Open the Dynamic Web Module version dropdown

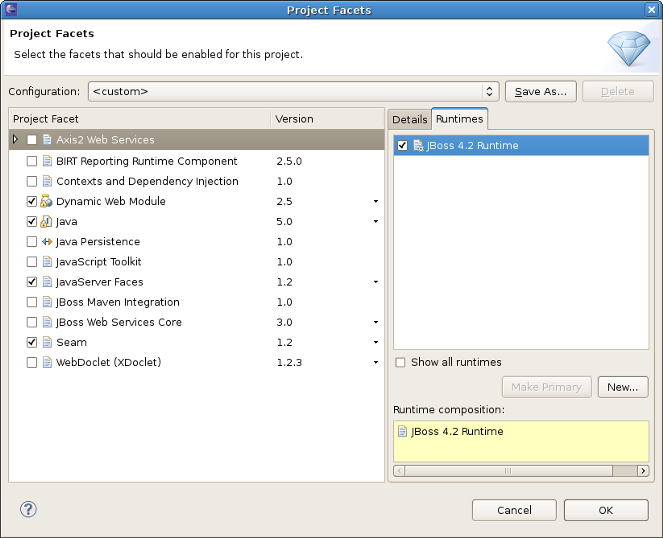click(376, 202)
